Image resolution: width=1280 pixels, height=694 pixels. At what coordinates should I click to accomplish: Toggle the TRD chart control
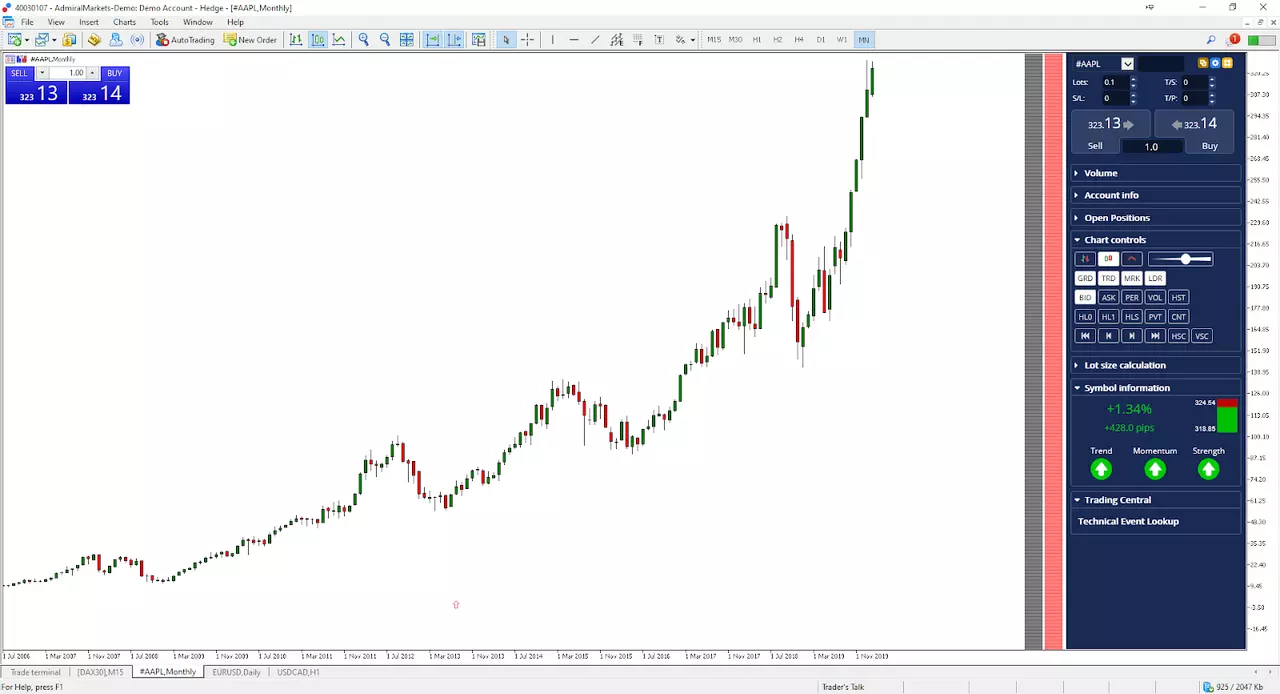pyautogui.click(x=1108, y=278)
